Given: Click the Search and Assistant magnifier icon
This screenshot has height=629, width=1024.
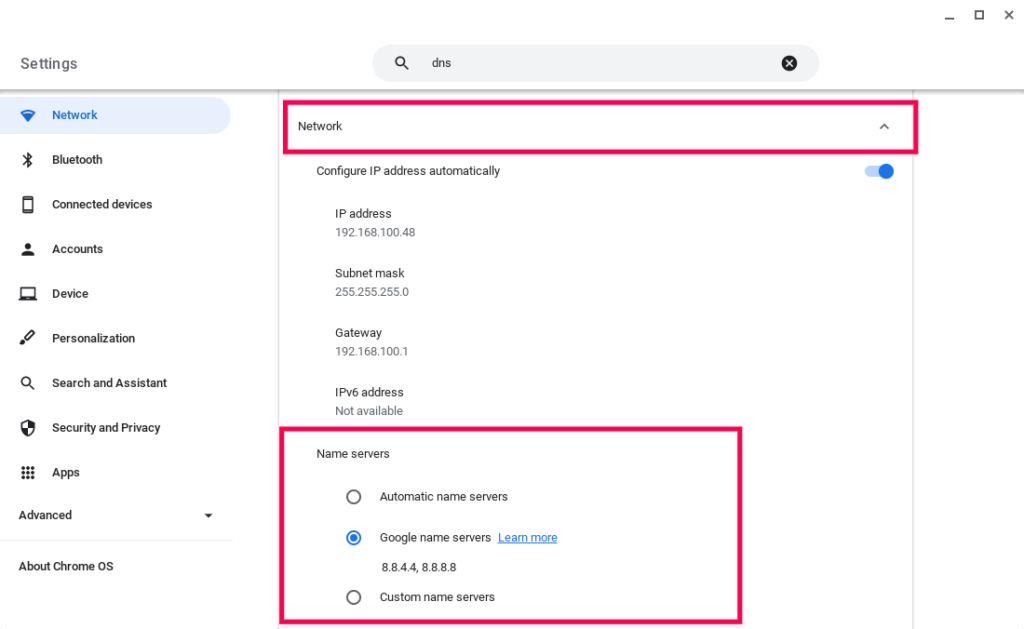Looking at the screenshot, I should pyautogui.click(x=27, y=383).
